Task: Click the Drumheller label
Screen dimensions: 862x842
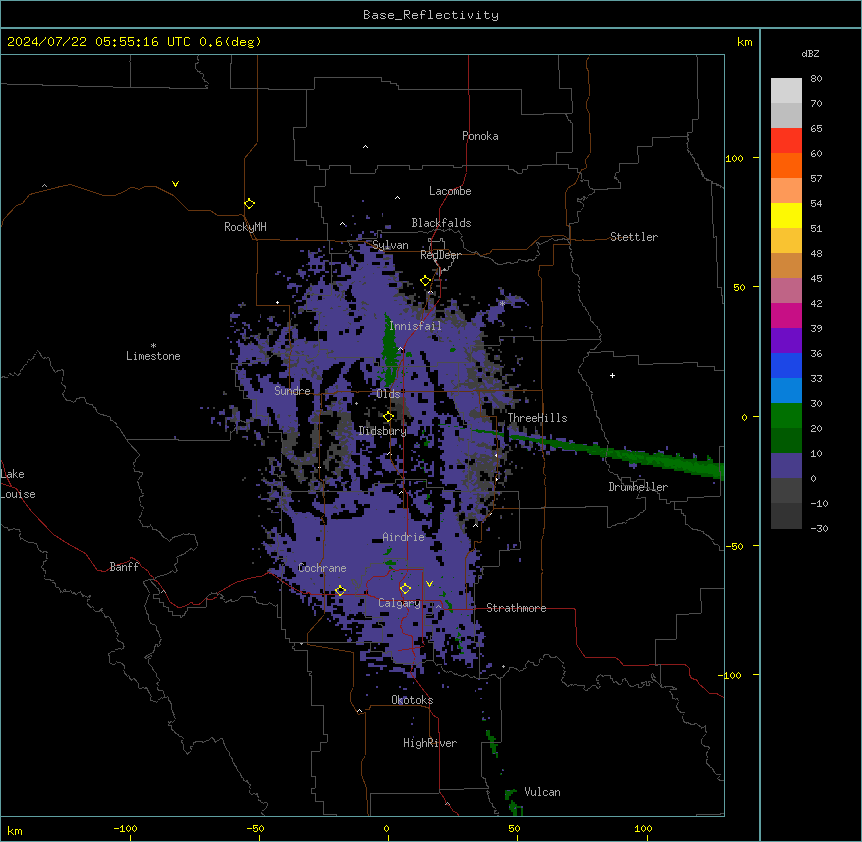Action: point(638,487)
